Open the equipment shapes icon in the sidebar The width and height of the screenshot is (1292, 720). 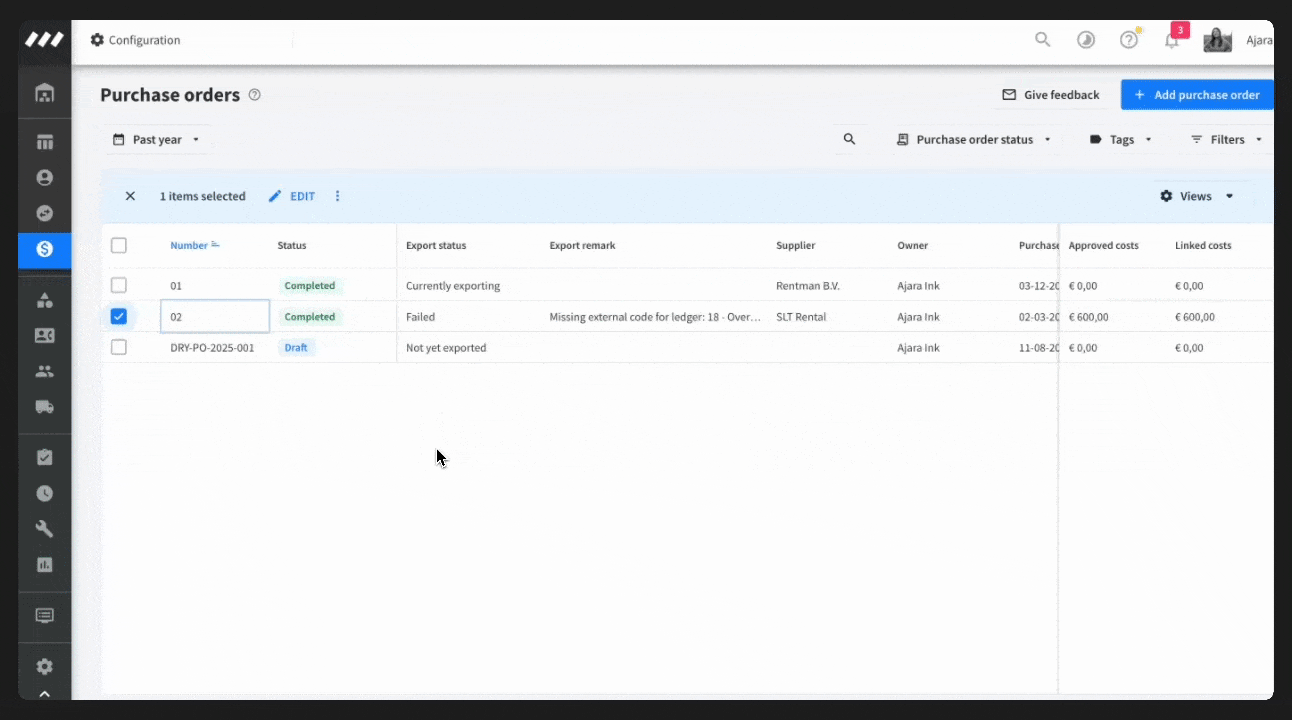(x=44, y=300)
